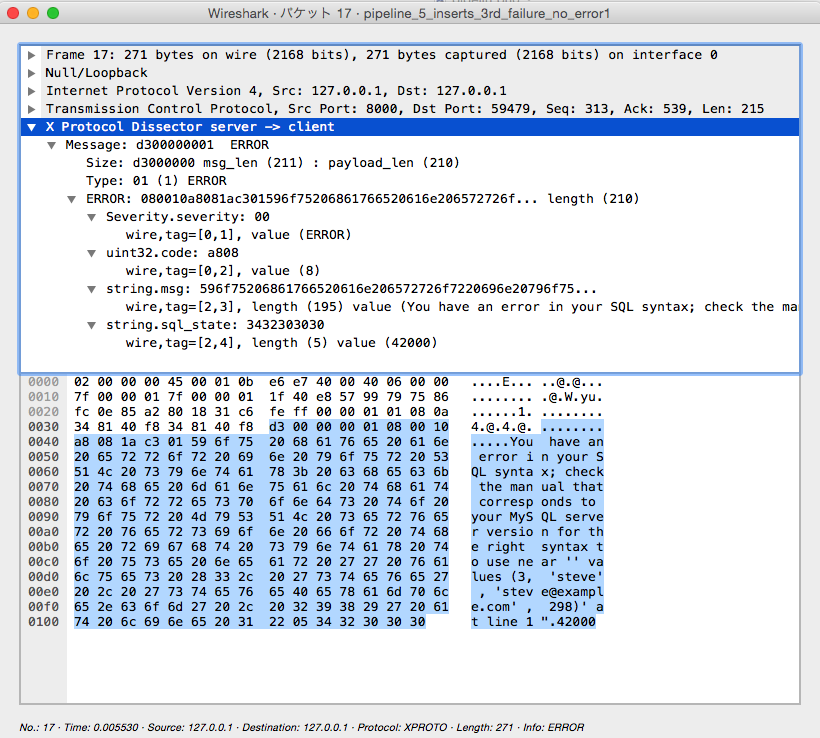This screenshot has width=820, height=738.
Task: Select 'X Protocol Dissector server -> client' row
Action: coord(410,127)
